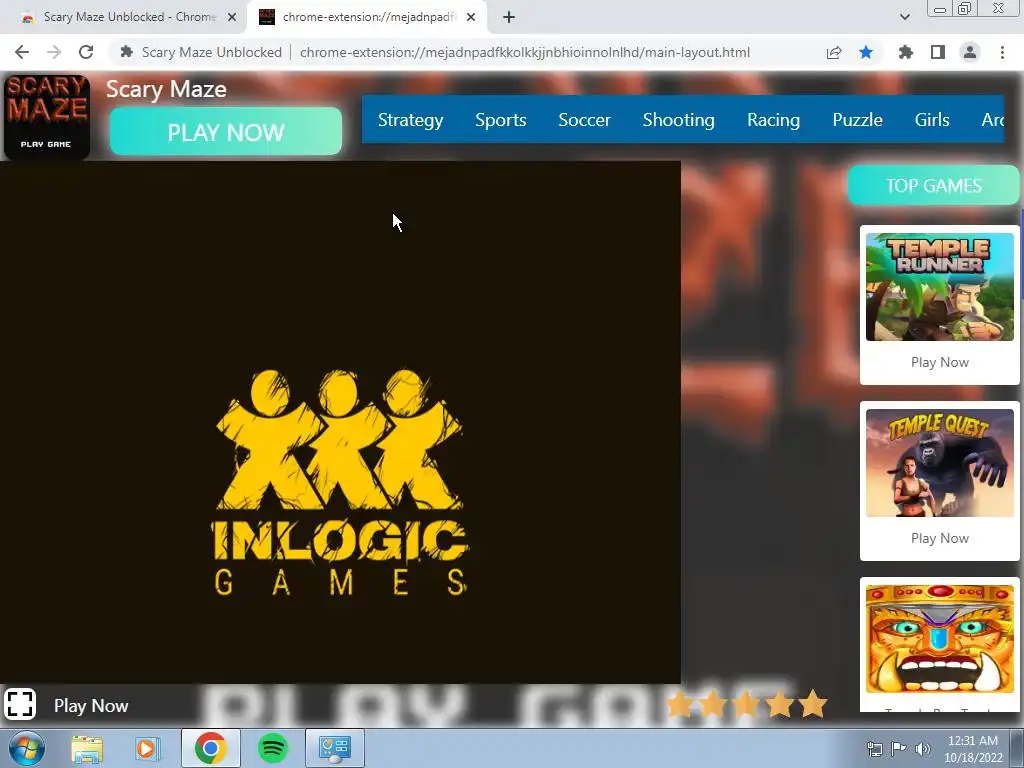Image resolution: width=1024 pixels, height=768 pixels.
Task: Open the Strategy category
Action: [x=410, y=120]
